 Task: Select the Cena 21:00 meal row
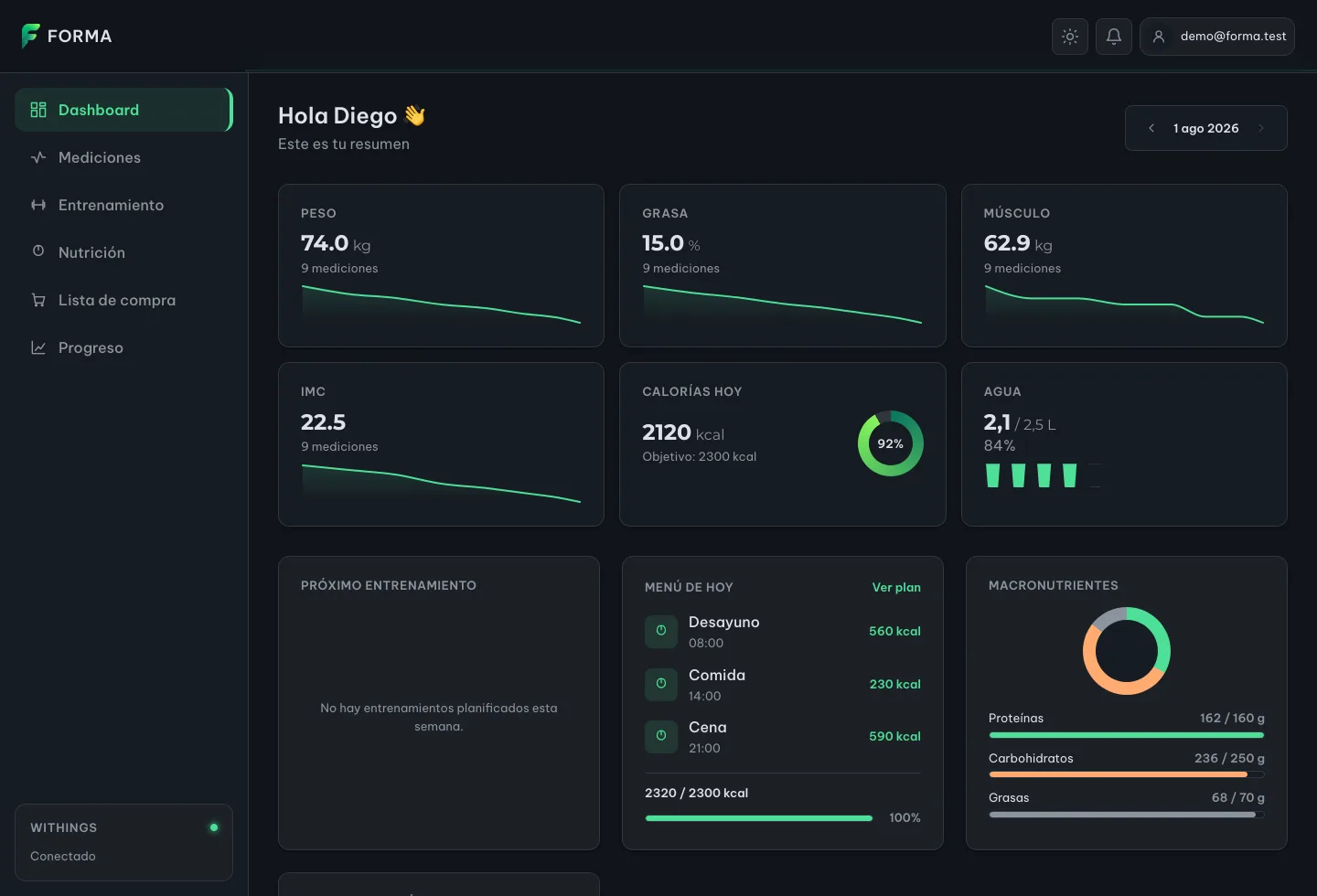point(783,736)
